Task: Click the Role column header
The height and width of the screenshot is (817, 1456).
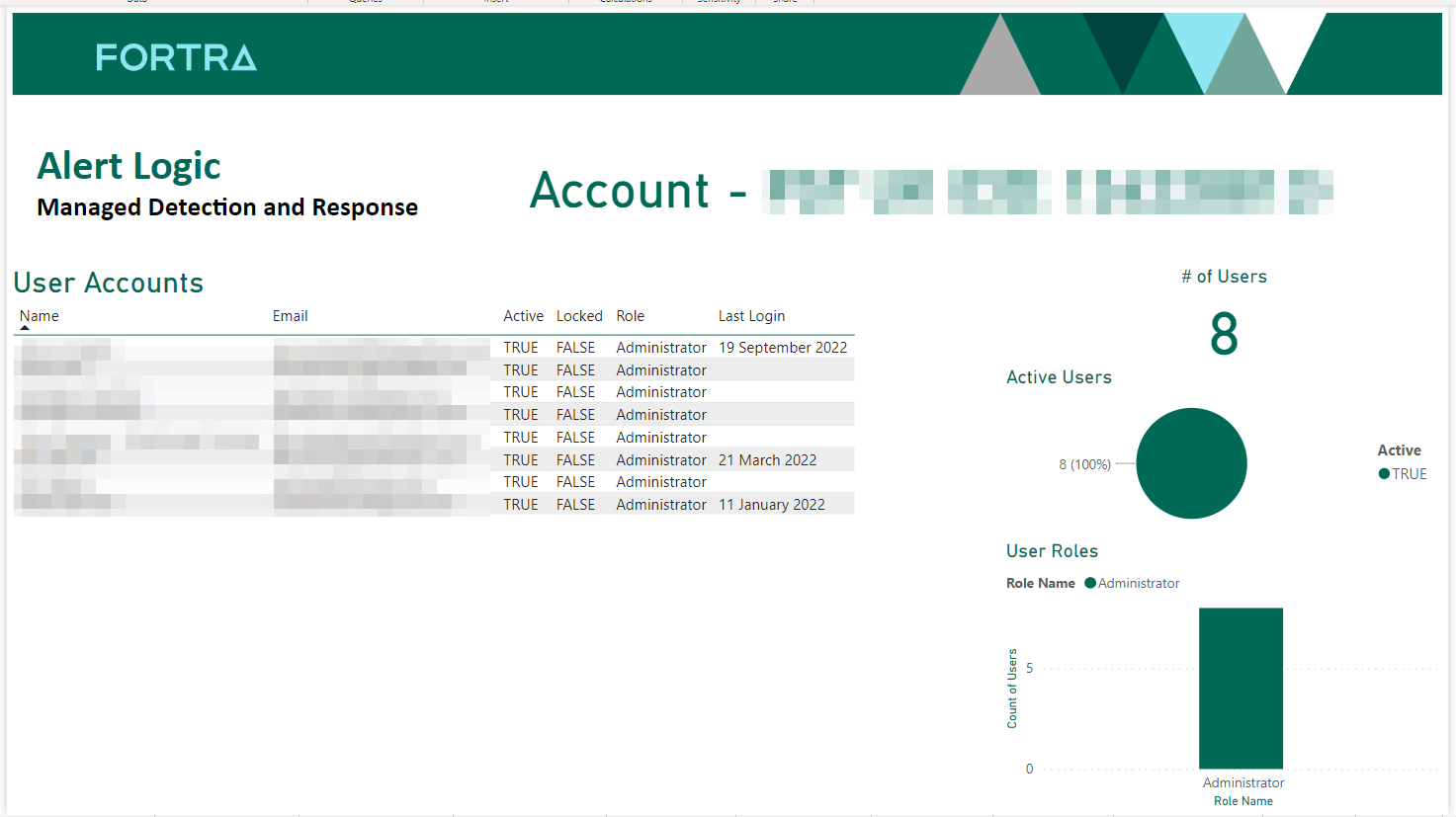Action: click(x=630, y=316)
